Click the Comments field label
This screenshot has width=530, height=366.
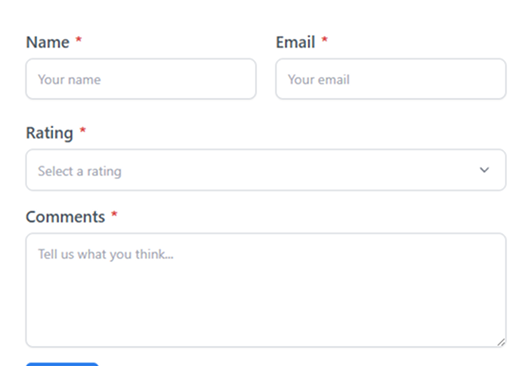point(65,217)
